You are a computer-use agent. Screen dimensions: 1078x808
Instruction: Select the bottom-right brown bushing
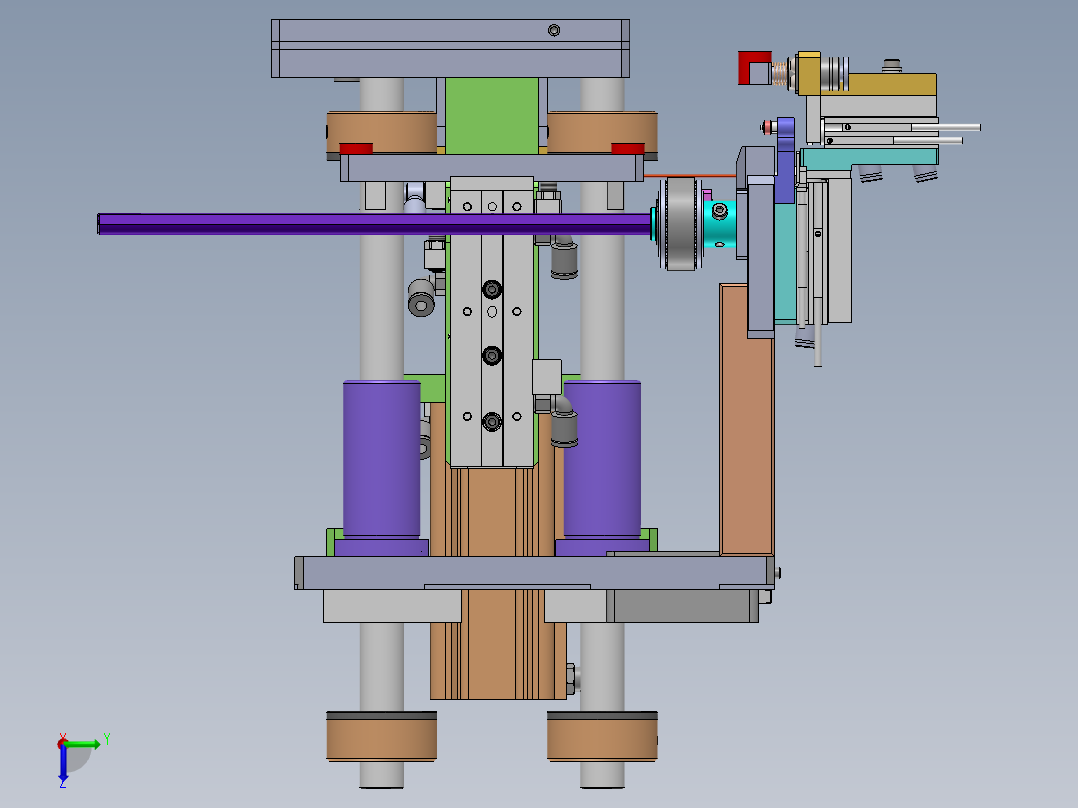602,736
